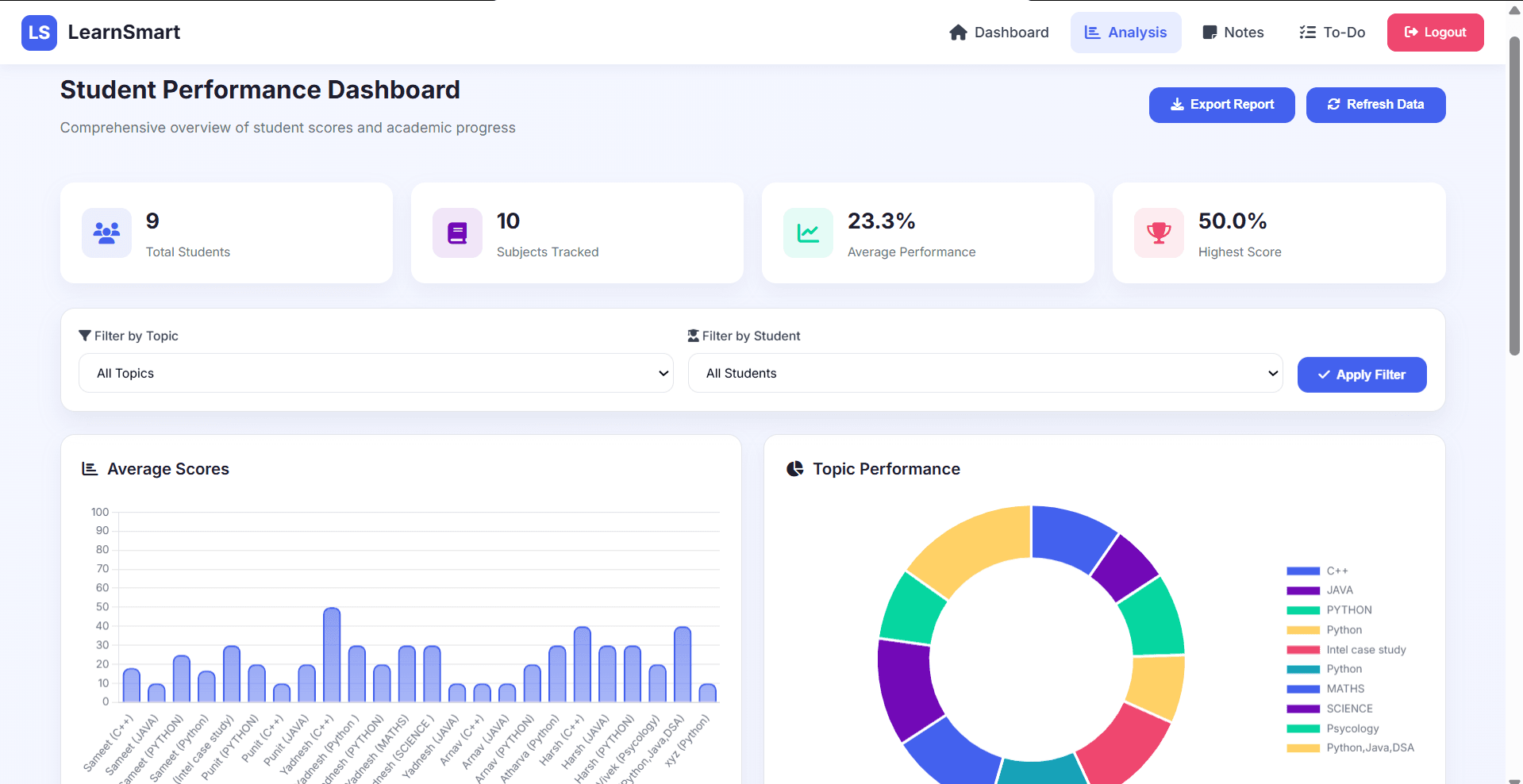Click the Student Performance Dashboard heading
Image resolution: width=1523 pixels, height=784 pixels.
[260, 90]
